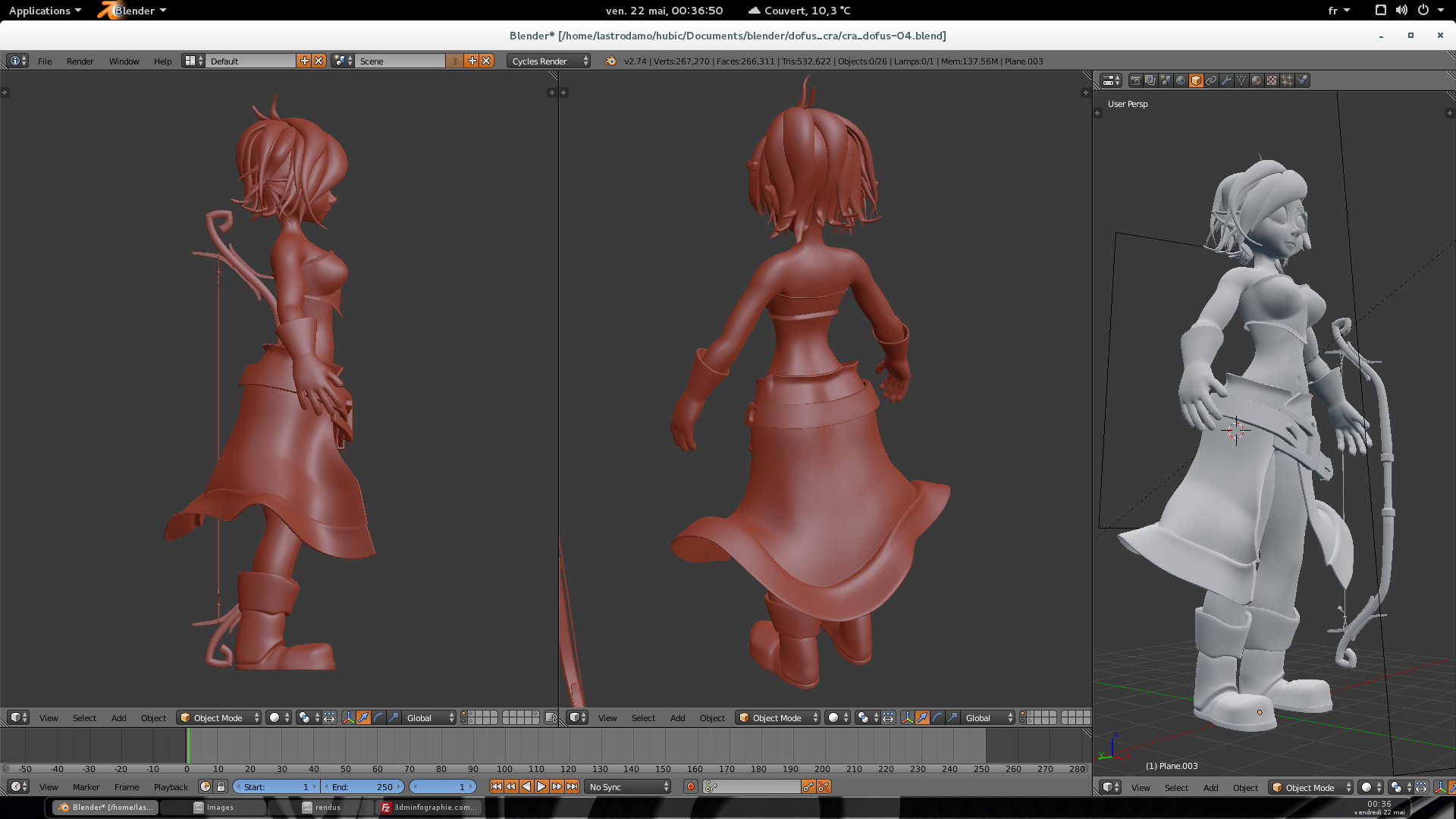The image size is (1456, 819).
Task: Toggle manipulate center points in right viewport
Action: pos(1421,787)
